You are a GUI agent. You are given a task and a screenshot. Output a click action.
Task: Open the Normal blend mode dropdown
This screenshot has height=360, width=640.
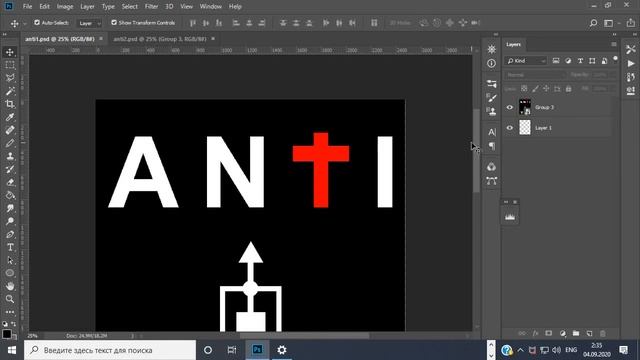(x=535, y=75)
